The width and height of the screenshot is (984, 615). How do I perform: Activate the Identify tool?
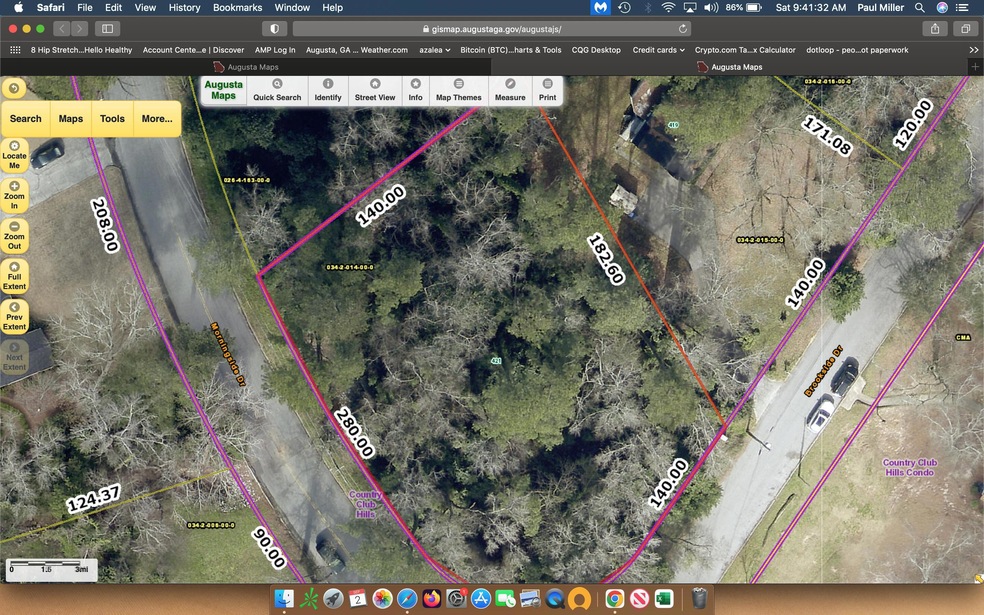point(328,91)
